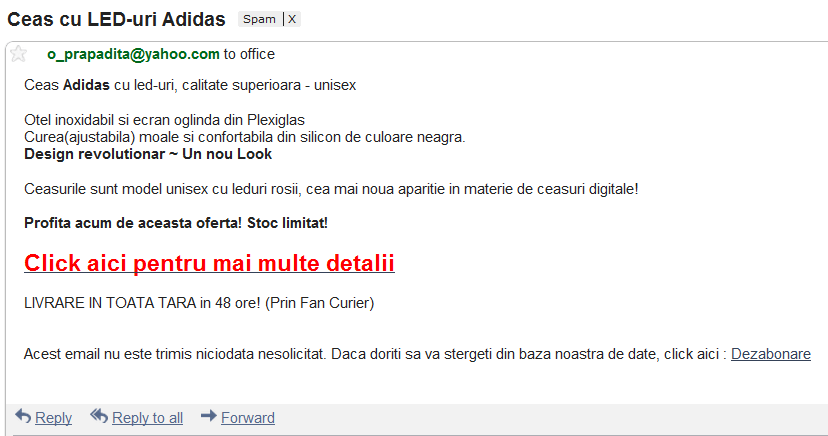This screenshot has height=436, width=828.
Task: Remove the Spam label with X
Action: coord(293,19)
